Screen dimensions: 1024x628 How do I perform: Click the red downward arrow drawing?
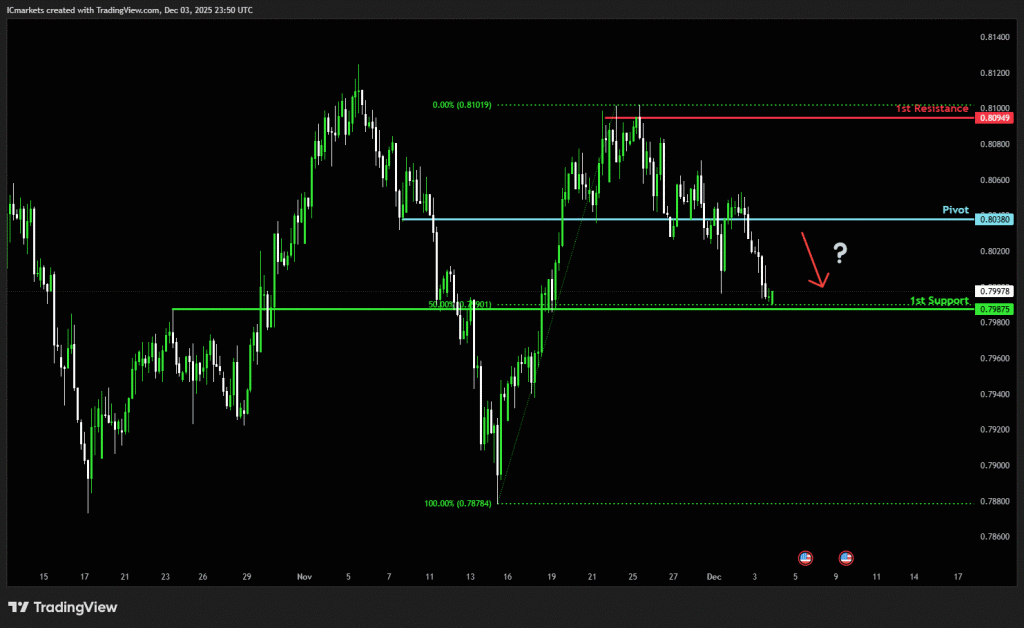(x=813, y=260)
